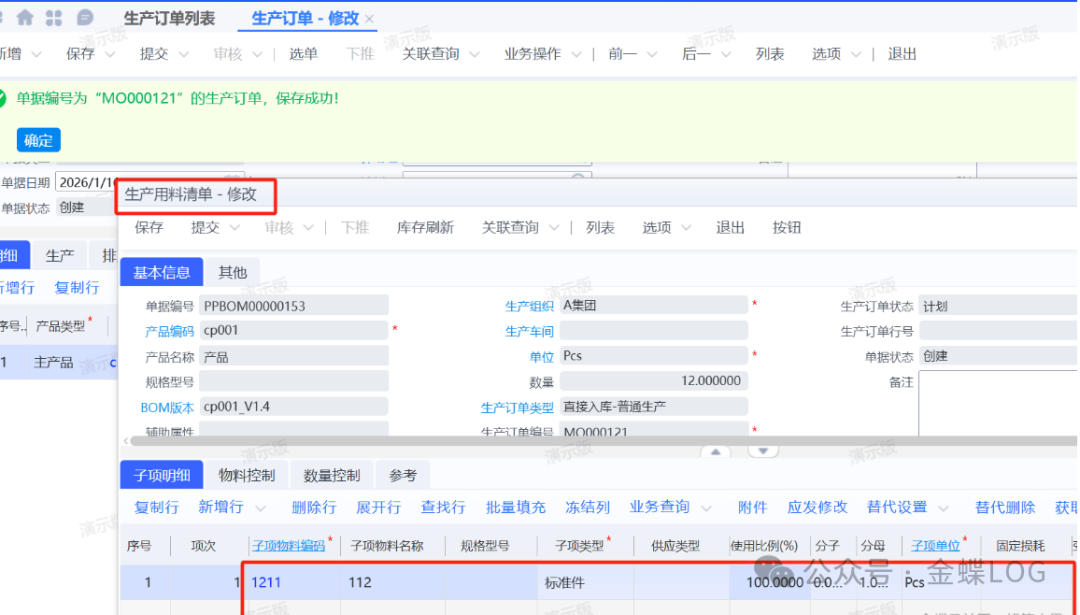Expand 替代设置 dropdown in detail toolbar
The image size is (1080, 615).
(943, 507)
